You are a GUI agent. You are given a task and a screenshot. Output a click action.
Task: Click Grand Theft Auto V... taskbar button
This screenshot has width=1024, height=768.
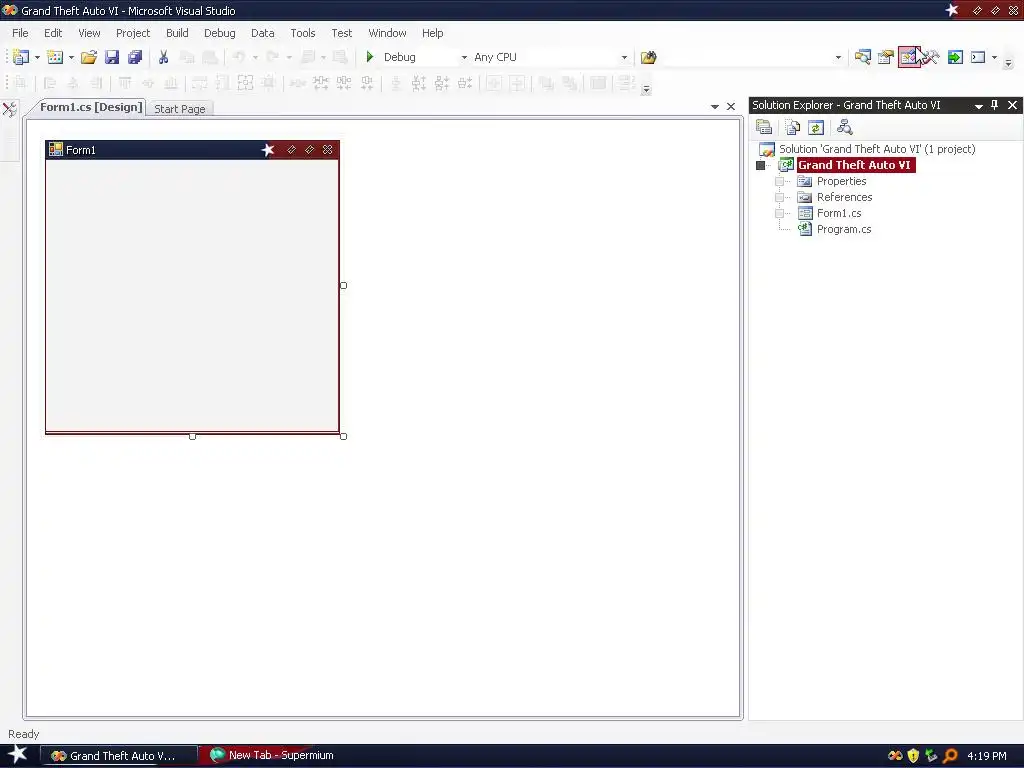click(x=119, y=756)
